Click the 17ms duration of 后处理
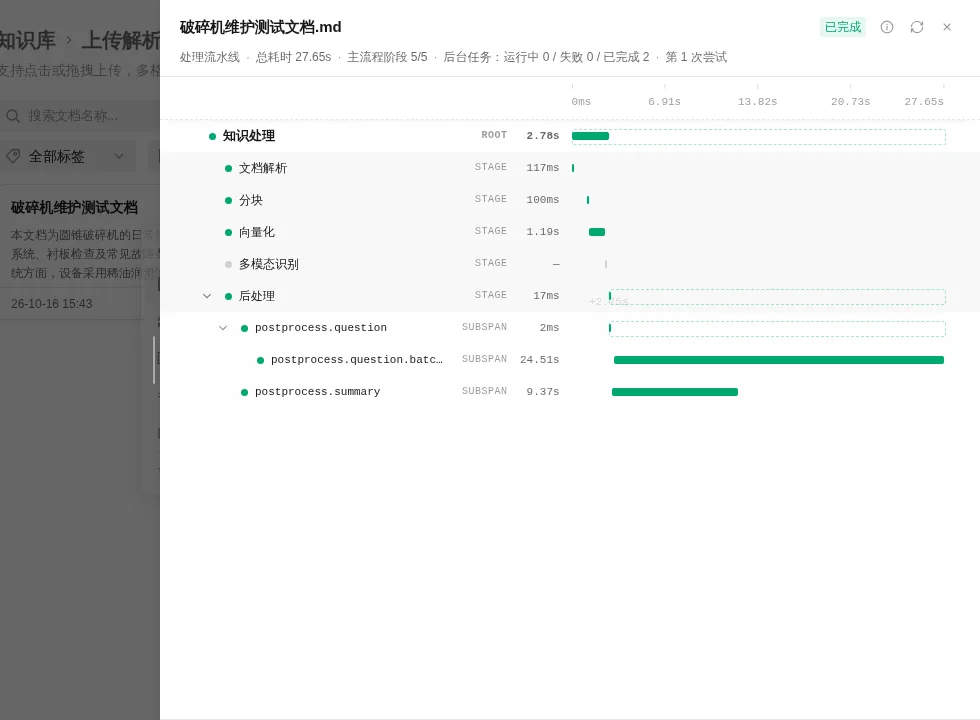Screen dimensions: 980x720 point(546,296)
